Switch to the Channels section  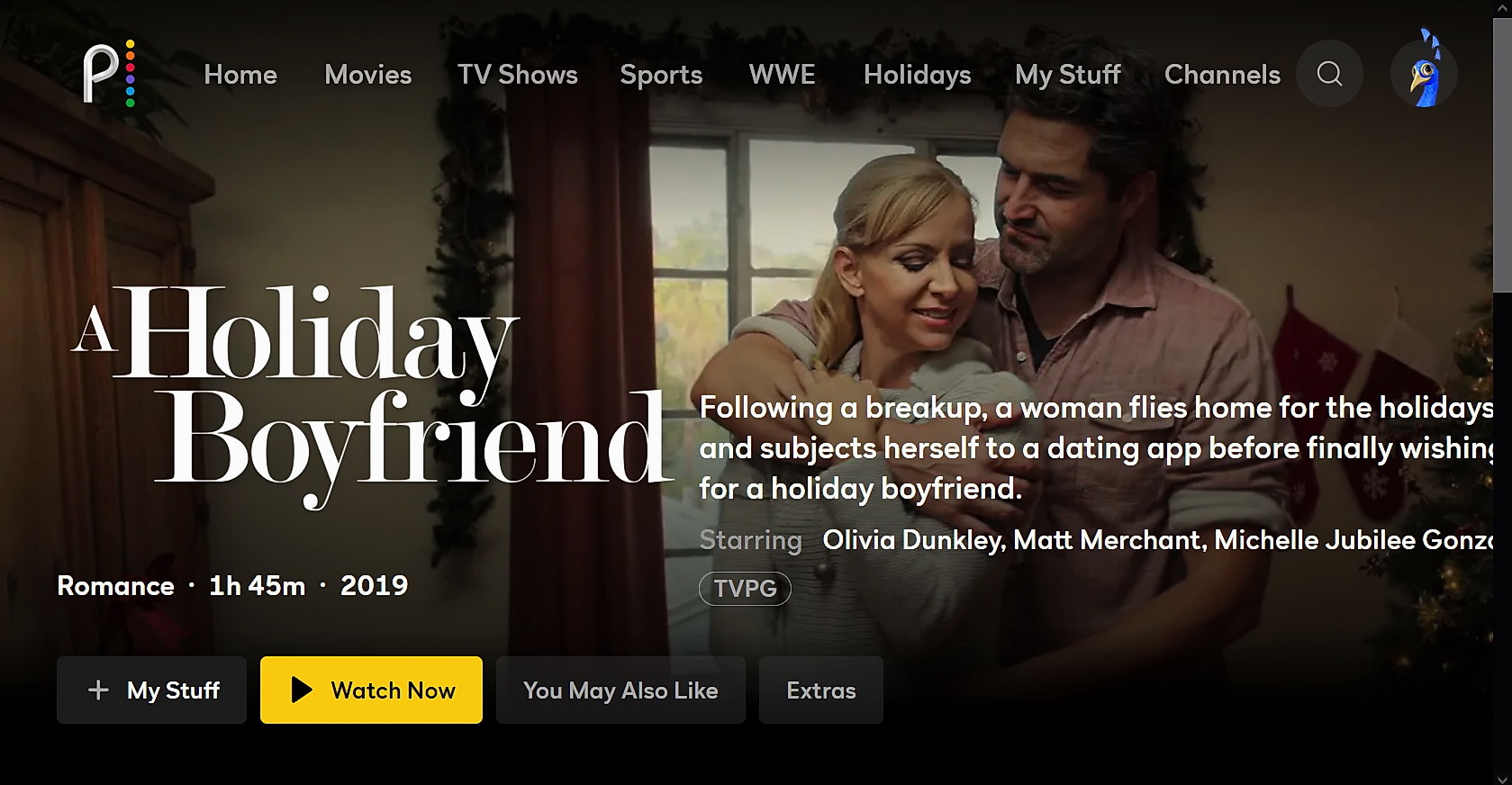point(1222,75)
